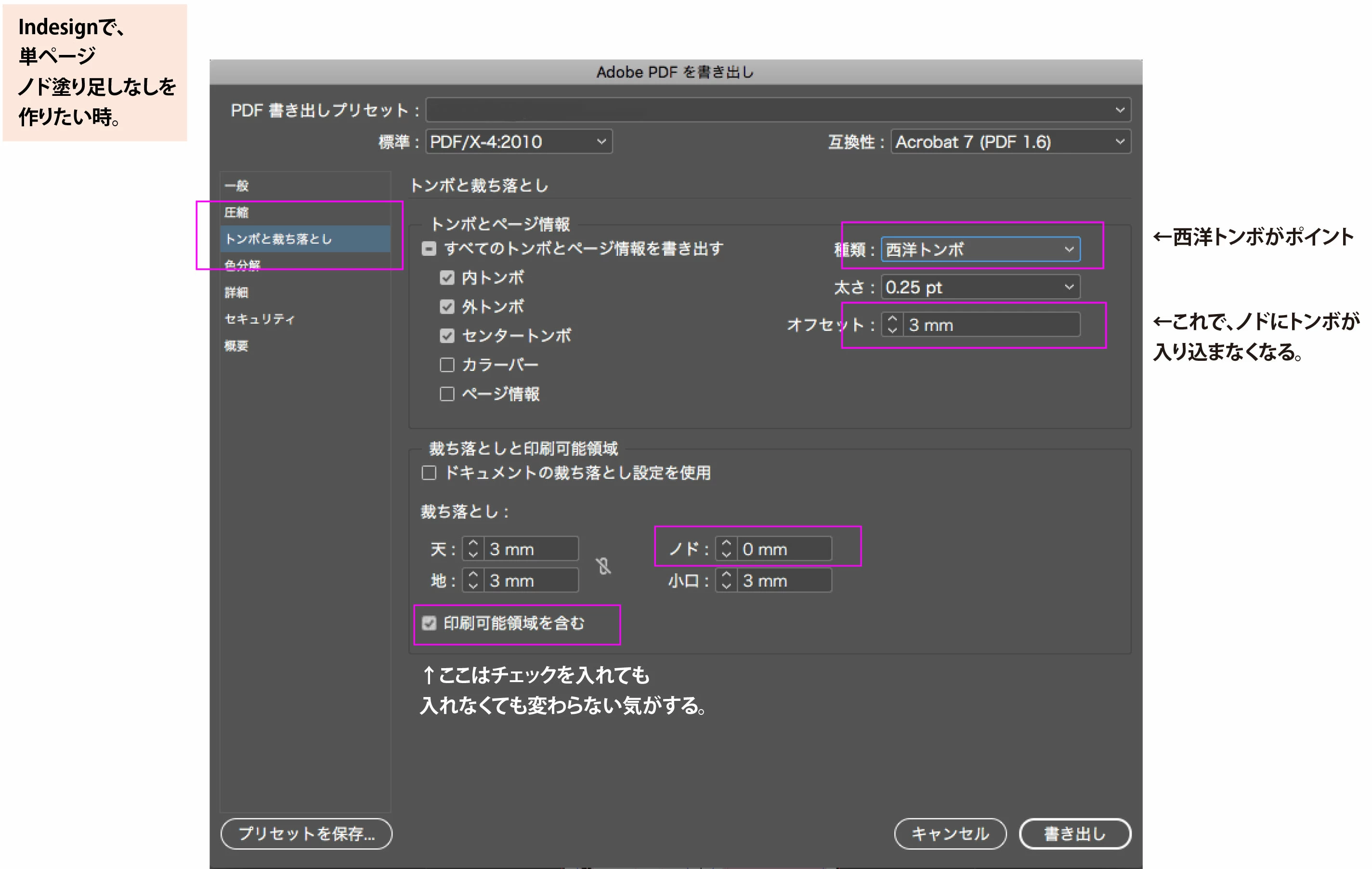
Task: Open the 太さ 0.25 pt dropdown
Action: [980, 287]
